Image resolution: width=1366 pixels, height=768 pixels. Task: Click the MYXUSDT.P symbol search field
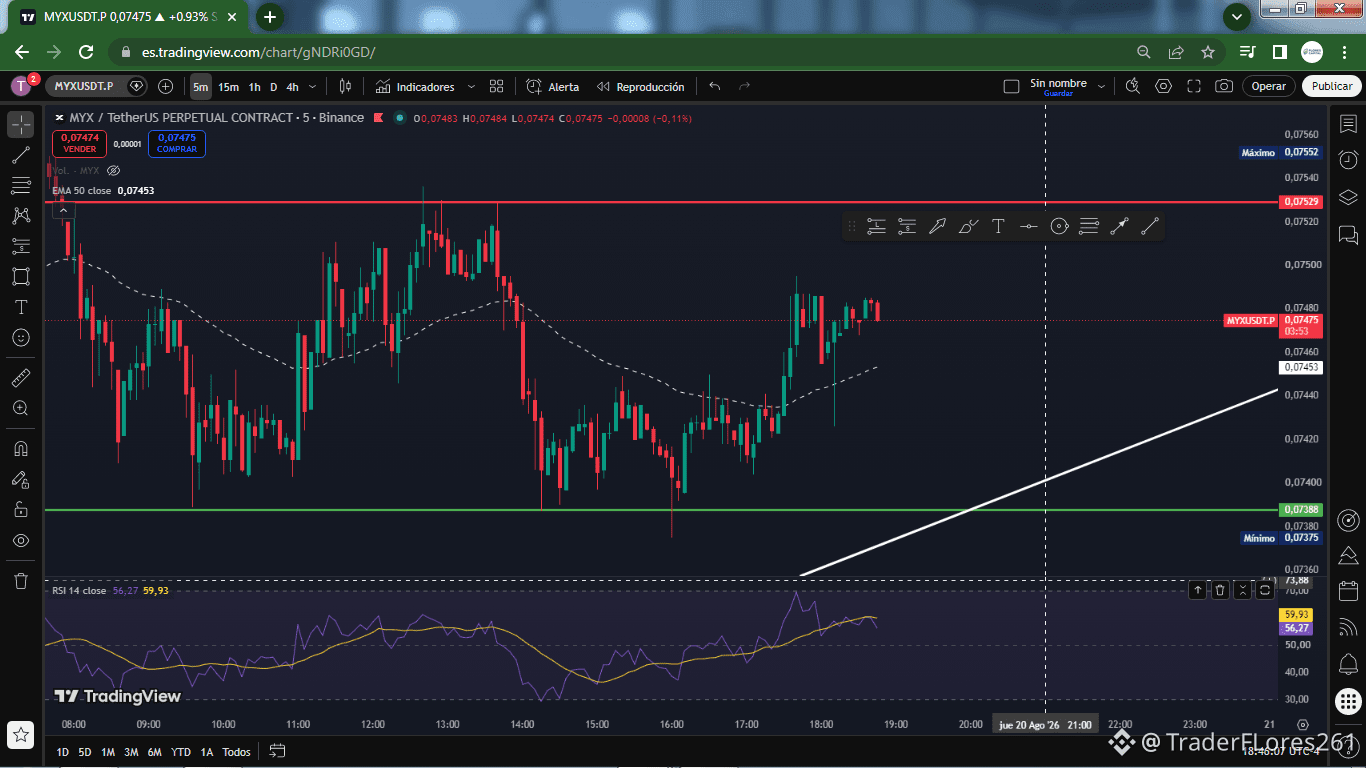(85, 87)
